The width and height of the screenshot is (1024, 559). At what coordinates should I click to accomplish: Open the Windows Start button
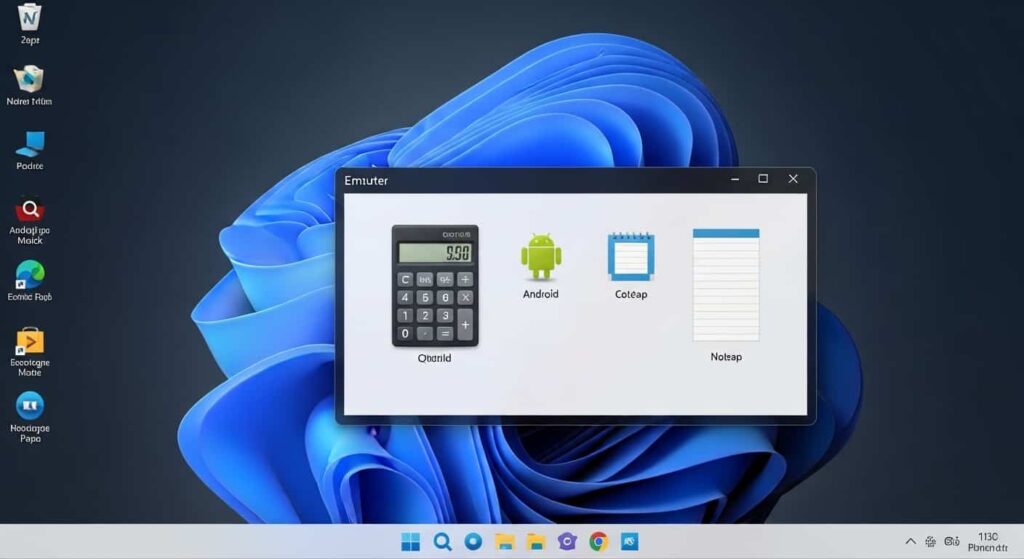pos(410,541)
